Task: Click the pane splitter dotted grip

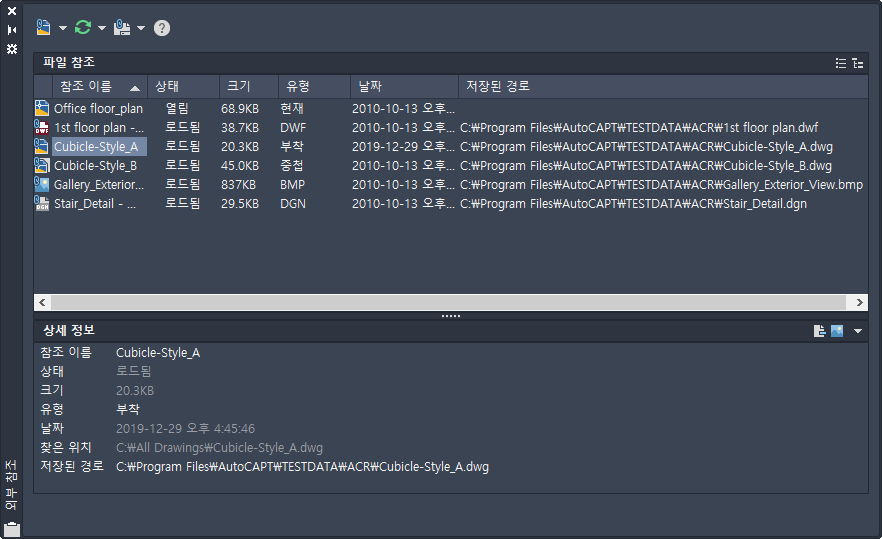Action: 451,316
